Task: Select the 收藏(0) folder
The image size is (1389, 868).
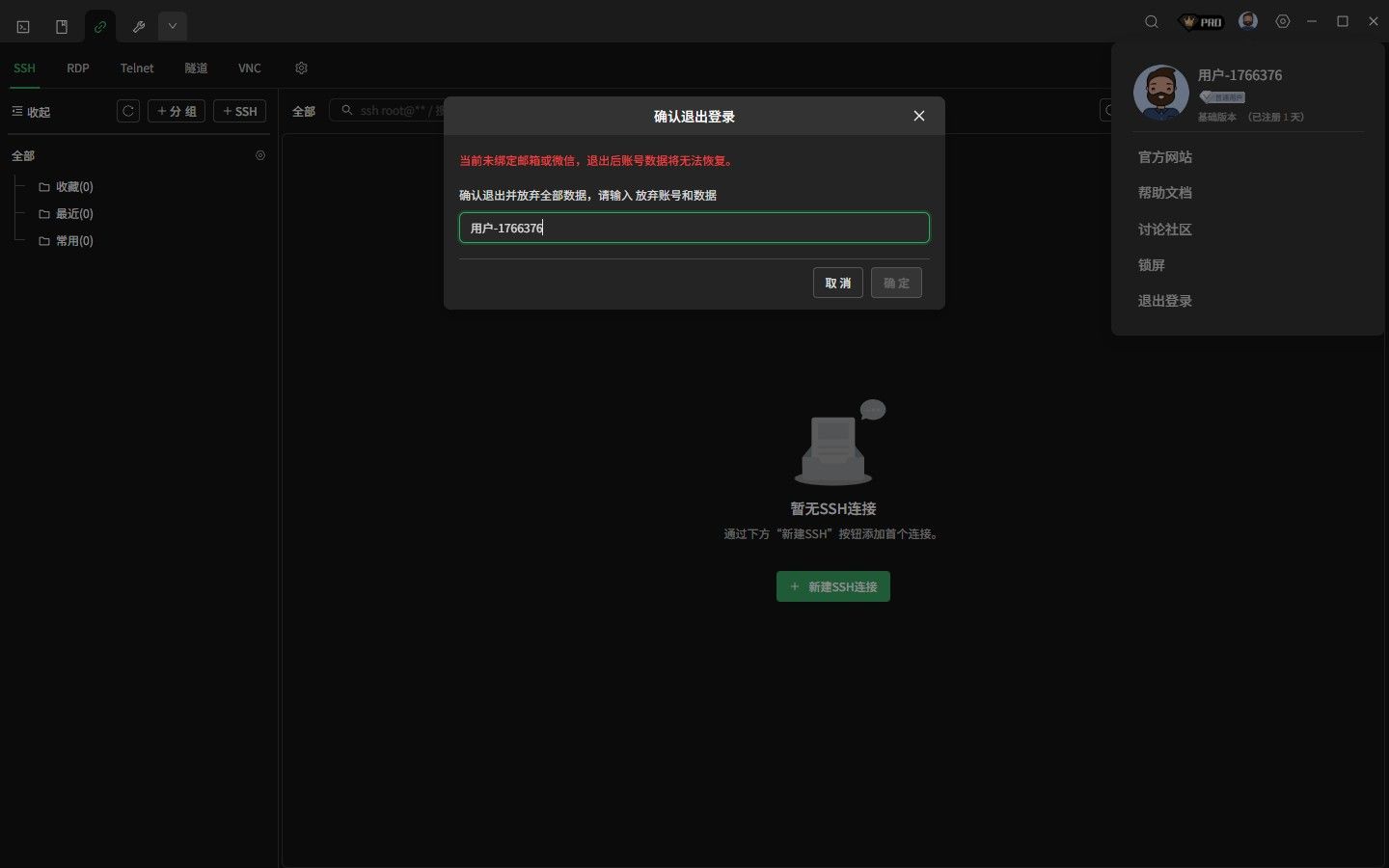Action: tap(66, 187)
